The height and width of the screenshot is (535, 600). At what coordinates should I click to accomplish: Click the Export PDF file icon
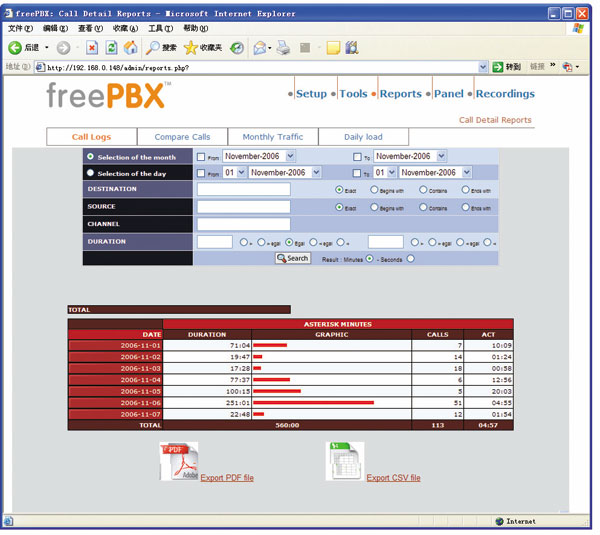tap(180, 461)
